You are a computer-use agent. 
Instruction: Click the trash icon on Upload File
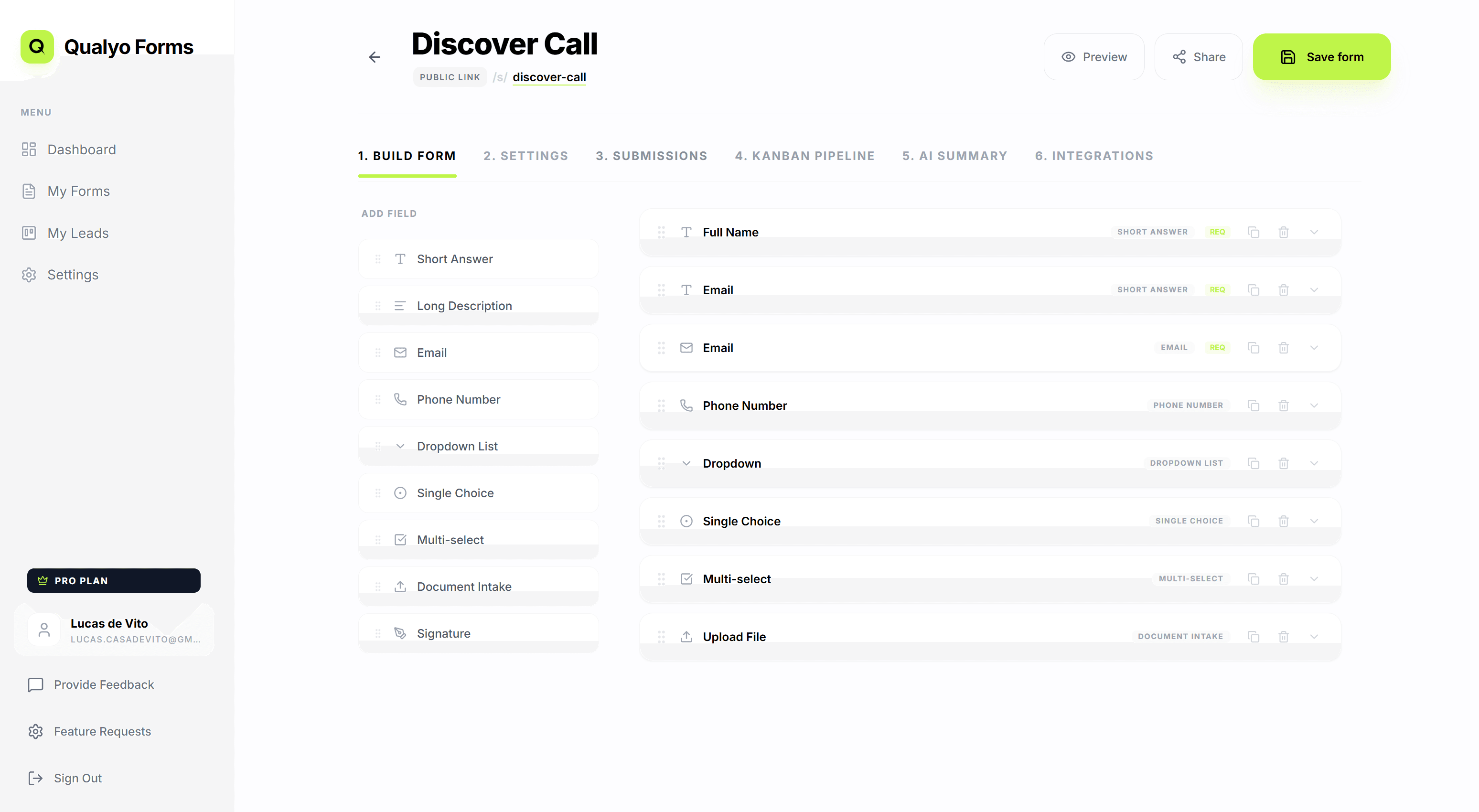pyautogui.click(x=1284, y=636)
